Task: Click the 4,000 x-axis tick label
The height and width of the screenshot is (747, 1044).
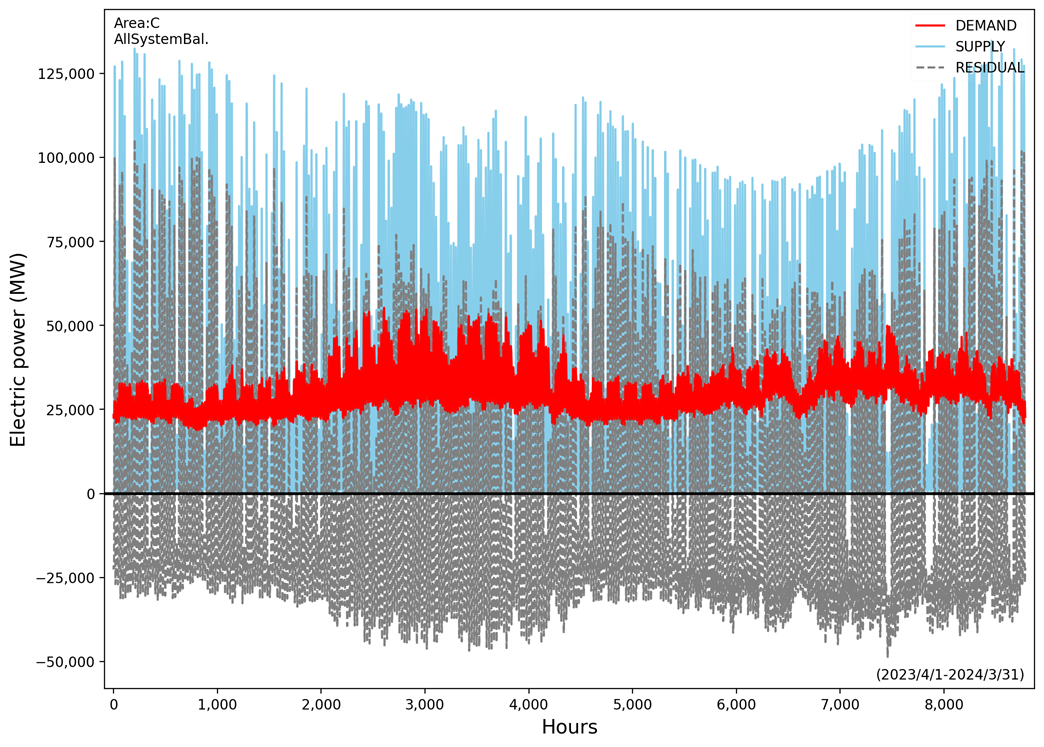Action: [x=528, y=704]
